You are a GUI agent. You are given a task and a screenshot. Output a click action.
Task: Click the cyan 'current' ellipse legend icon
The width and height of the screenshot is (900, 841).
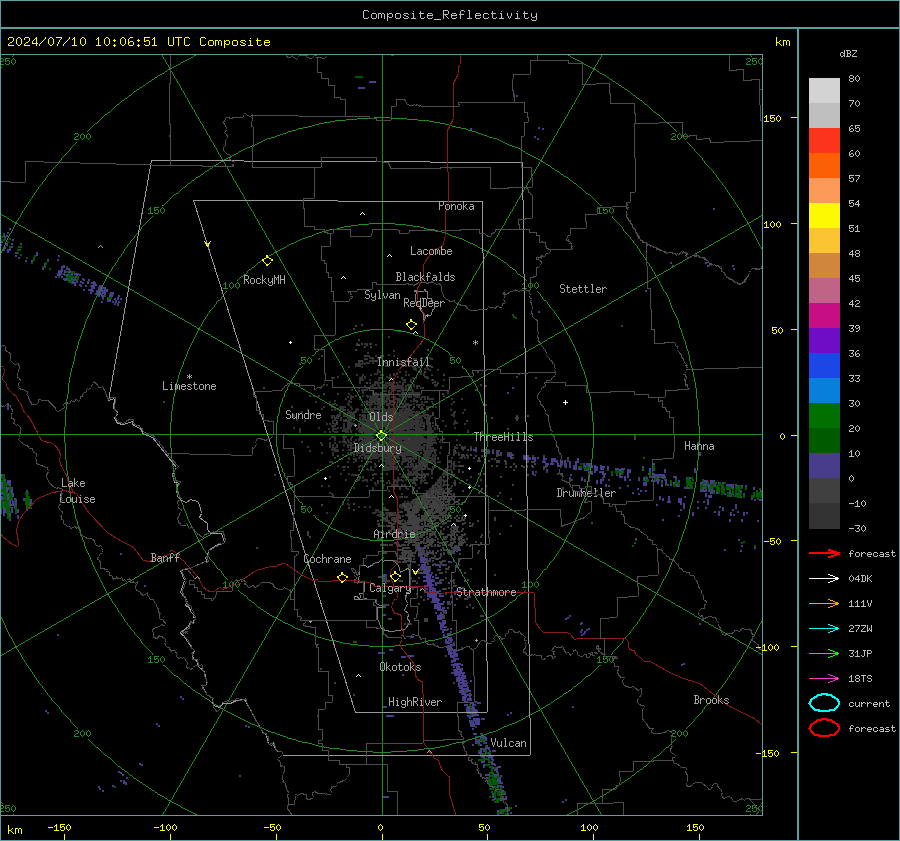point(824,703)
